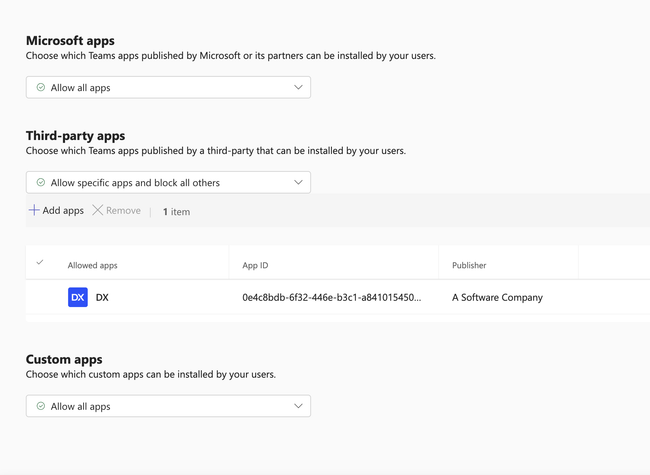Open the Microsoft apps dropdown
The image size is (650, 475).
click(168, 88)
